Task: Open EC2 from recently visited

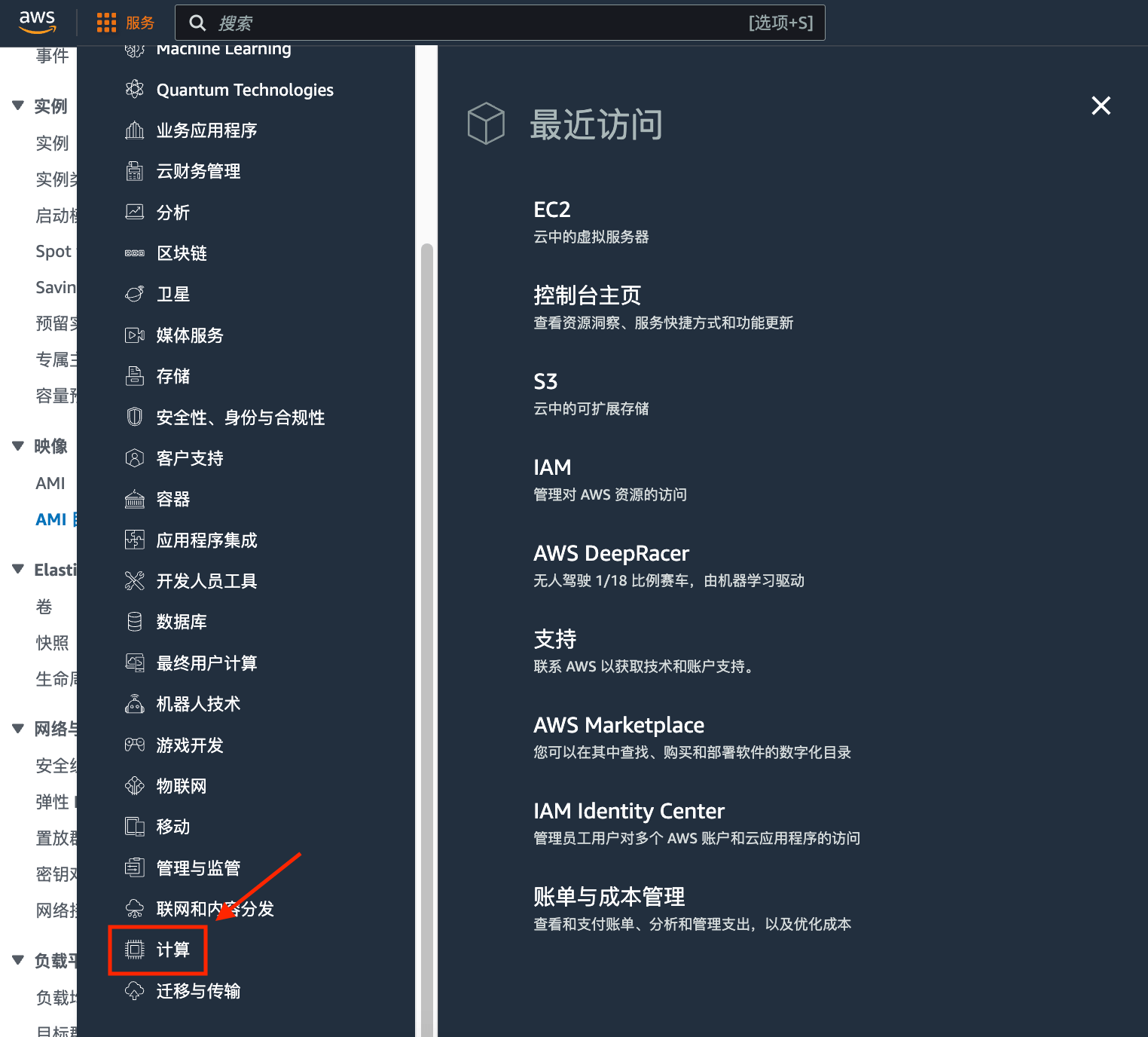Action: point(552,210)
